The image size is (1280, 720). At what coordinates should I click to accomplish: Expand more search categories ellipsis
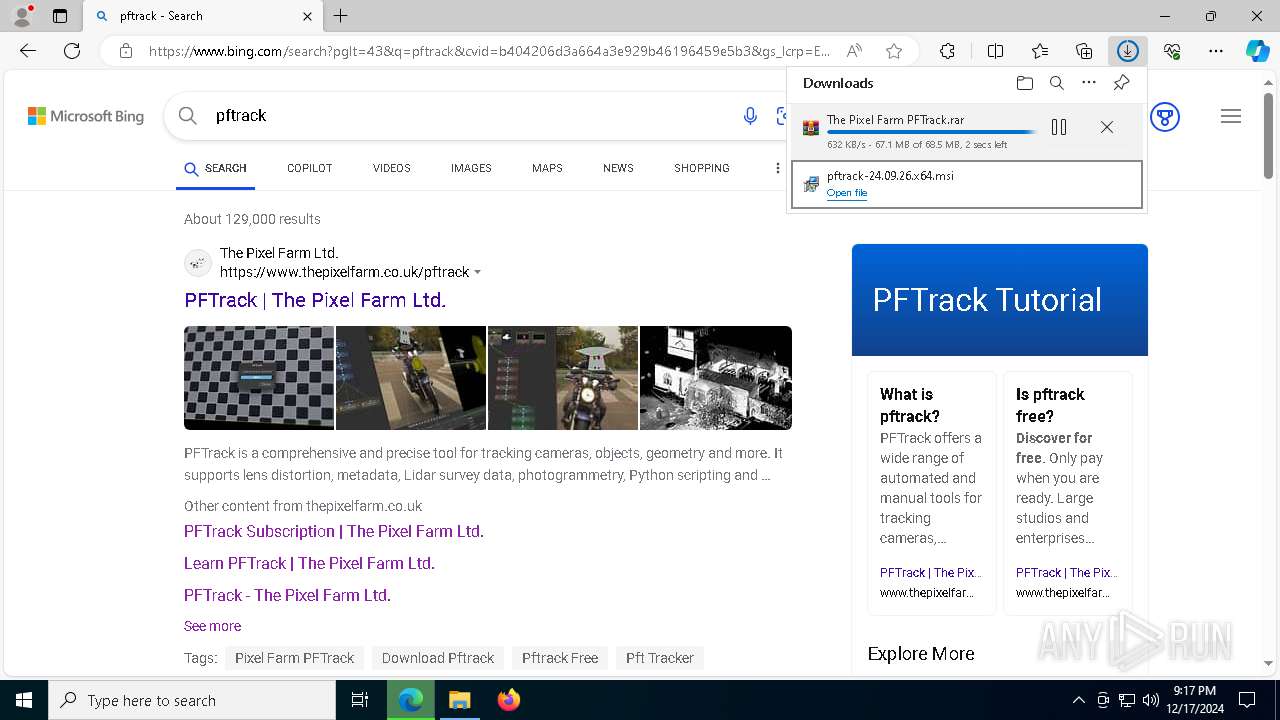(x=777, y=168)
